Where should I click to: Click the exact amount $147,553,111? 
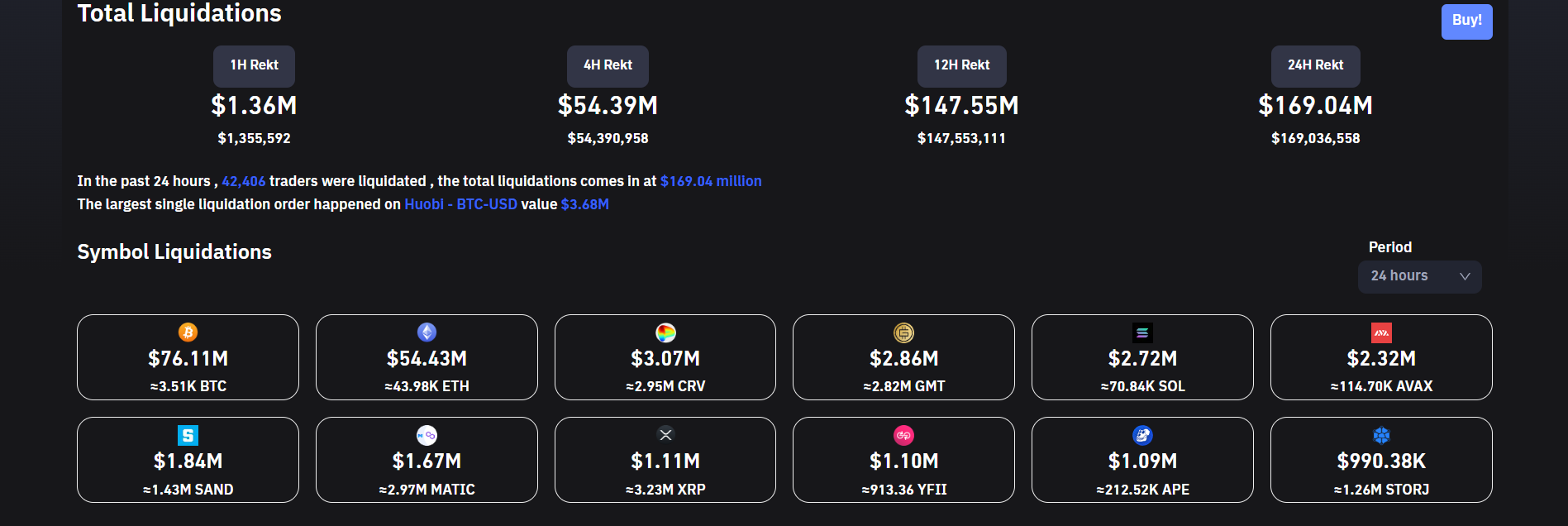[961, 139]
